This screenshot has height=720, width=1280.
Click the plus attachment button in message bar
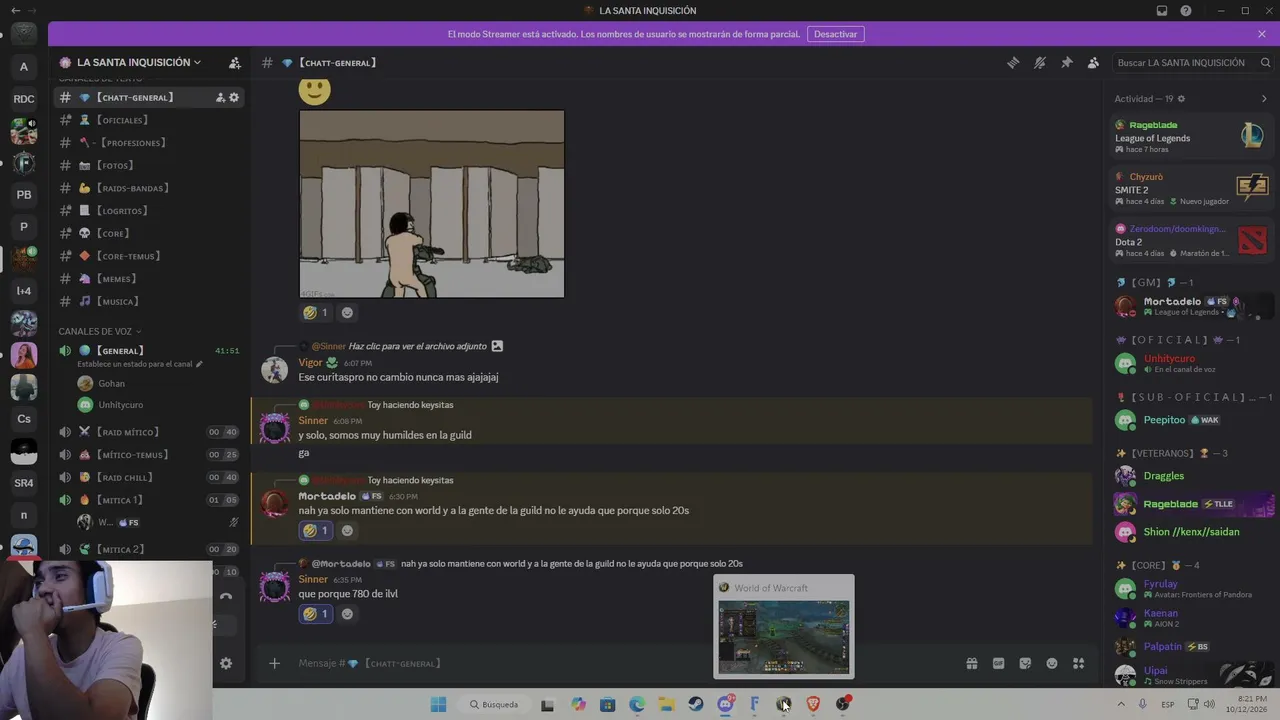pos(274,663)
